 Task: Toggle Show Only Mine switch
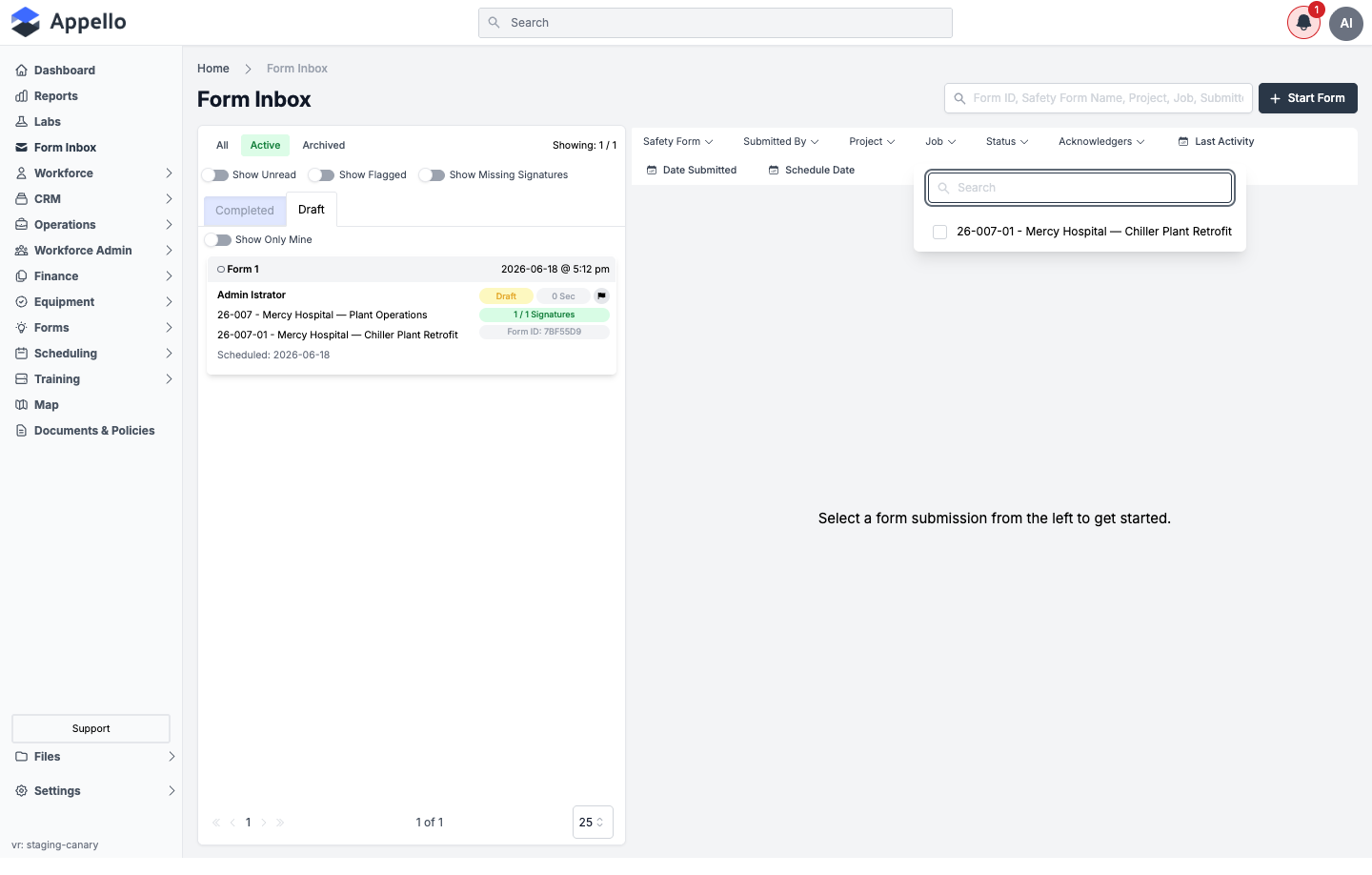click(x=218, y=240)
